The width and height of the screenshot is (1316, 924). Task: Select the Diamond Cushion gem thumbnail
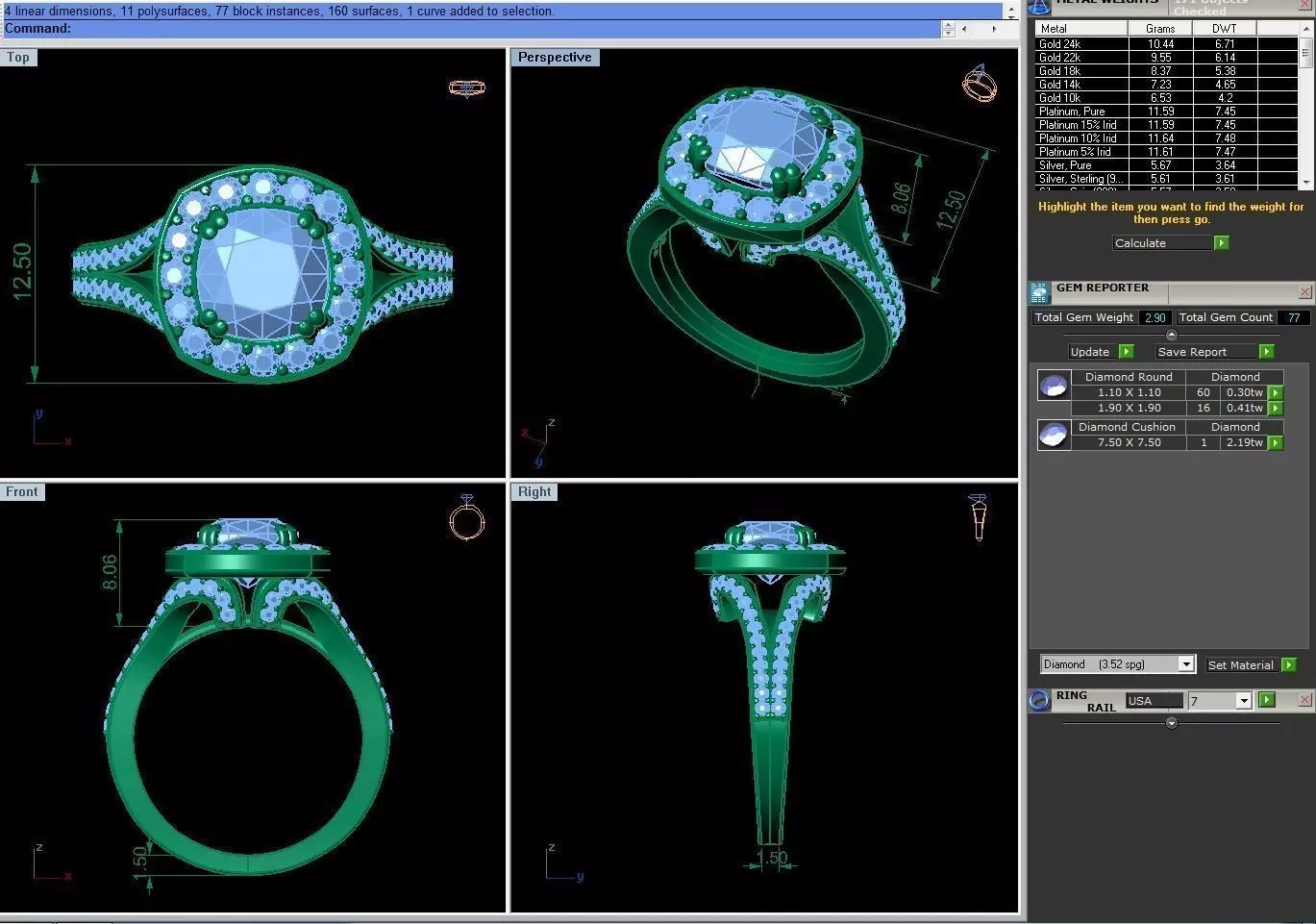coord(1054,435)
